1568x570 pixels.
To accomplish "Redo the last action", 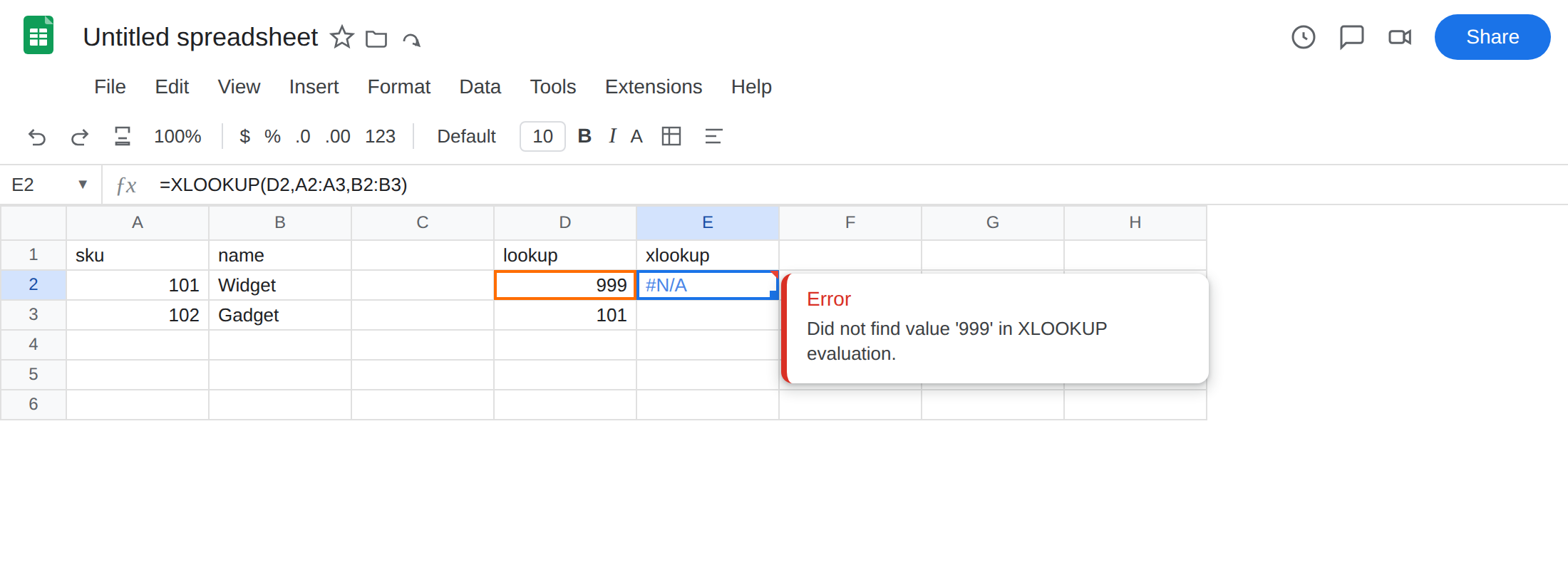I will 80,137.
